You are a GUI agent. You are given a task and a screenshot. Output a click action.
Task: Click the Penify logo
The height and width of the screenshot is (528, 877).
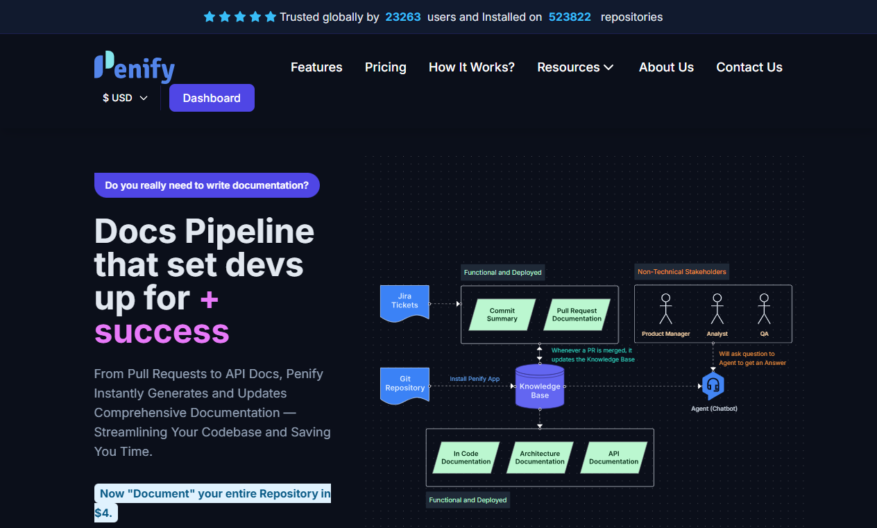pyautogui.click(x=134, y=67)
